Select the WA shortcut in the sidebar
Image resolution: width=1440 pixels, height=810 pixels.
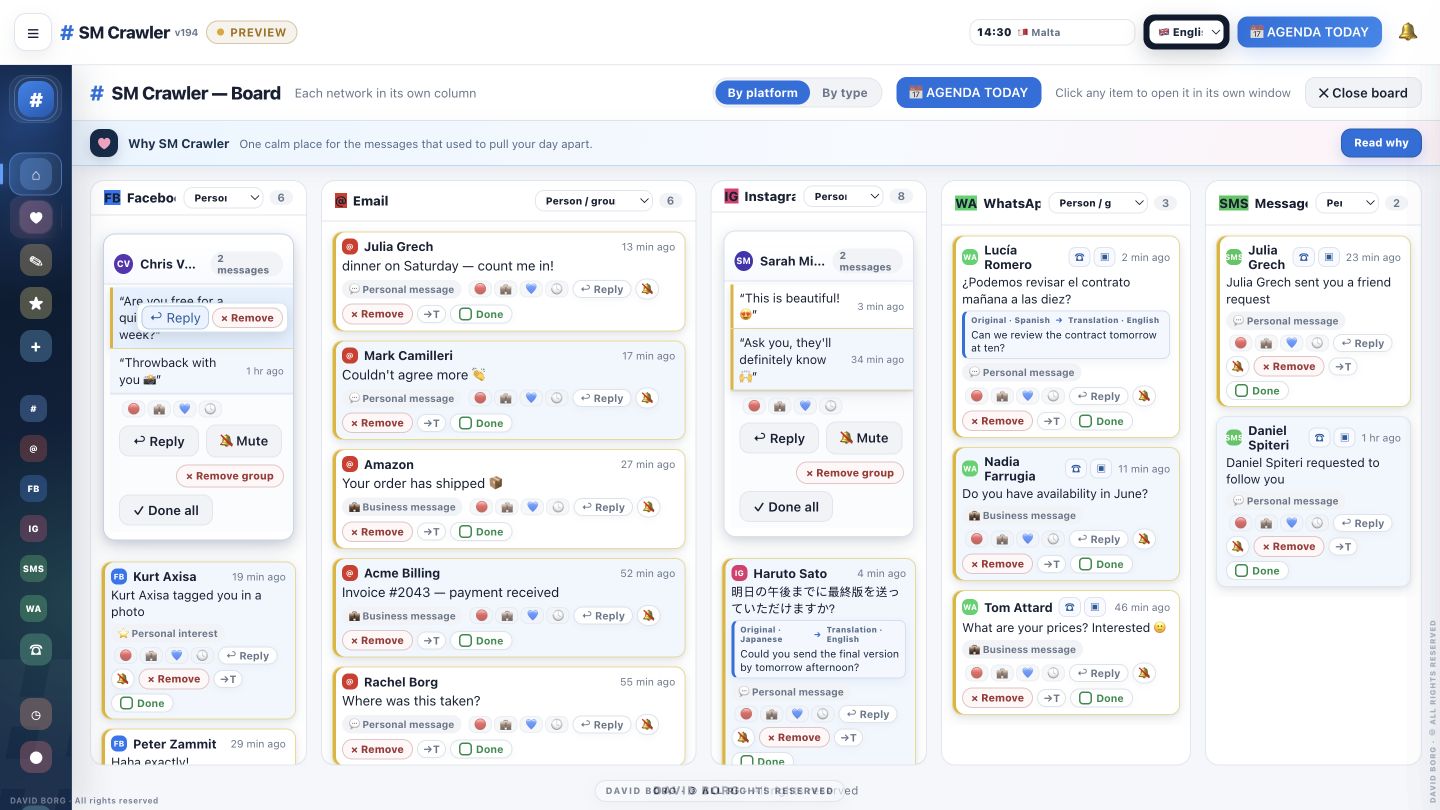tap(34, 608)
